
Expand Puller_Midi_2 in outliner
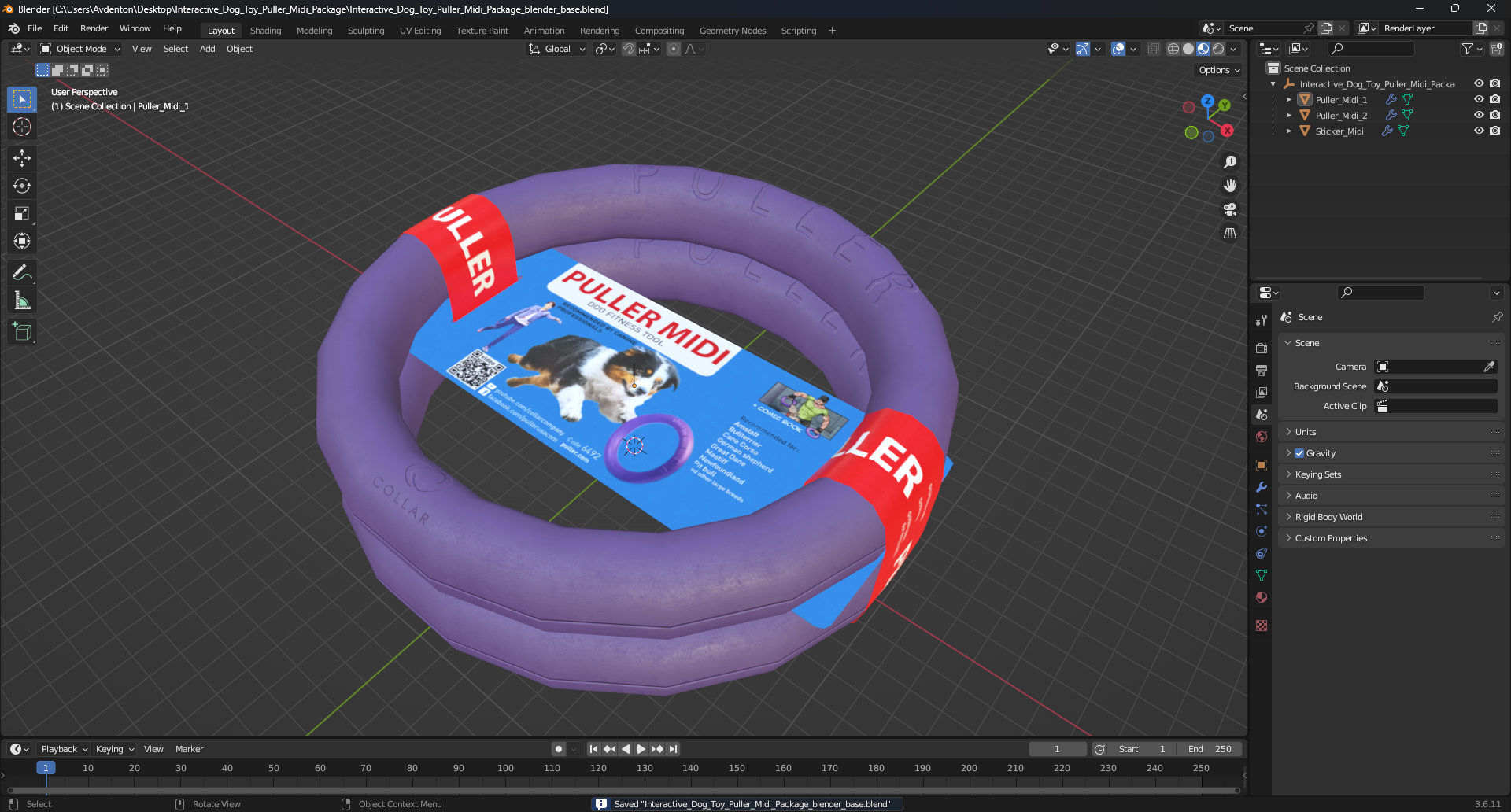click(1288, 115)
